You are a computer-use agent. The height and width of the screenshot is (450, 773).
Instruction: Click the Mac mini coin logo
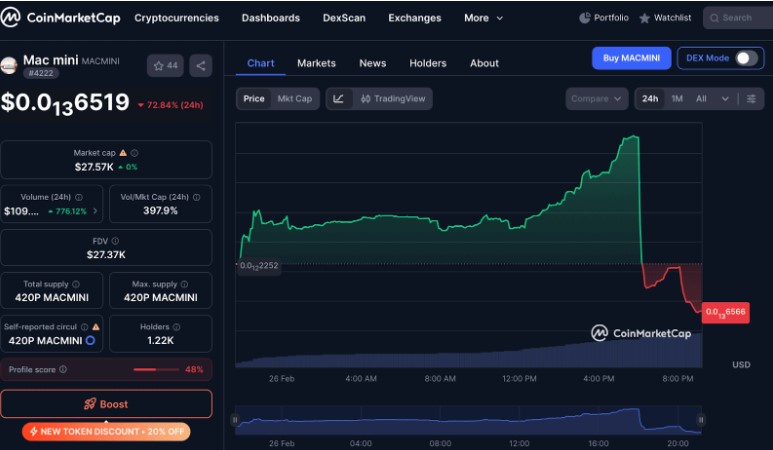(x=8, y=65)
